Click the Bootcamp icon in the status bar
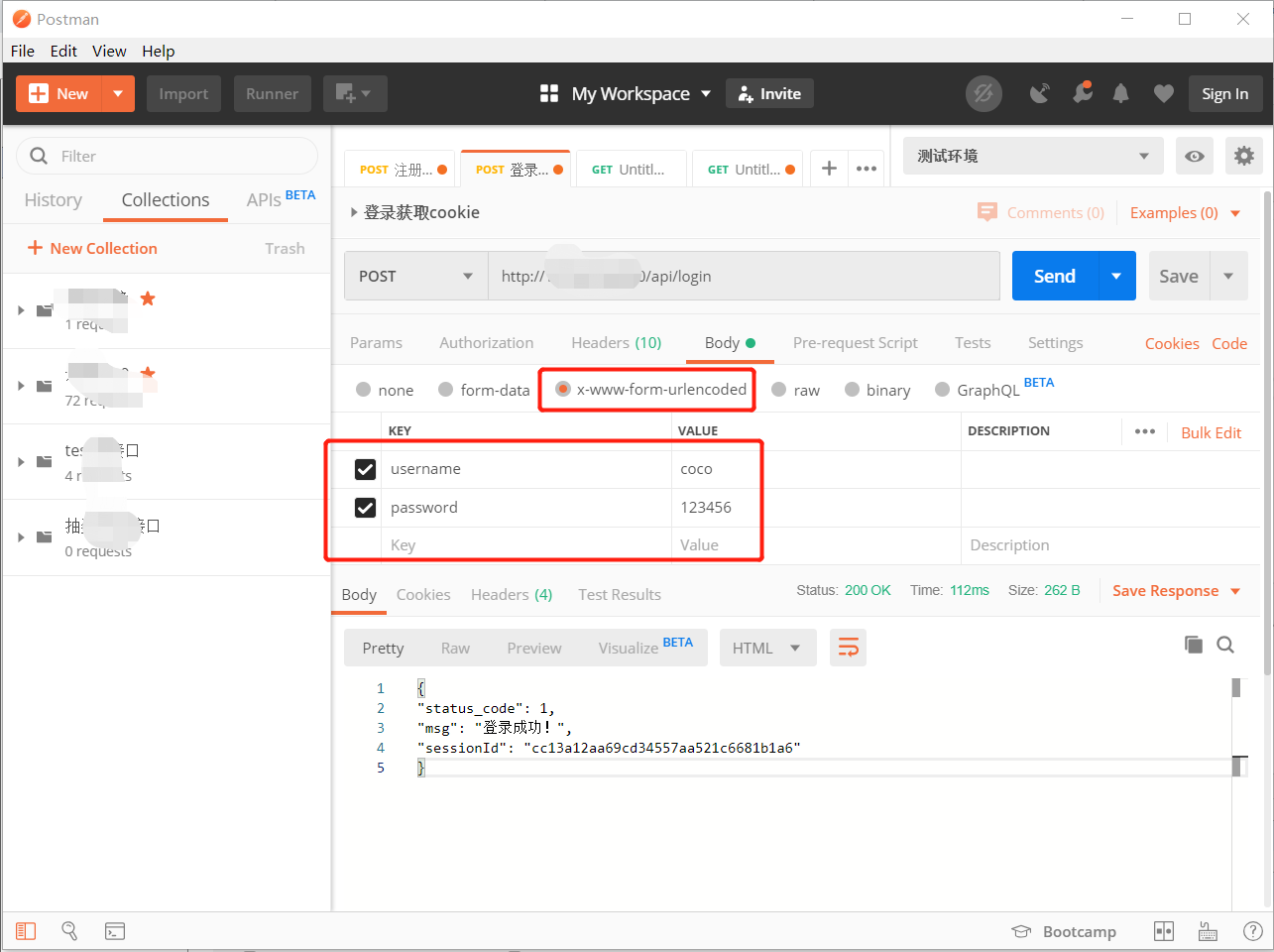Viewport: 1274px width, 952px height. pyautogui.click(x=1021, y=930)
